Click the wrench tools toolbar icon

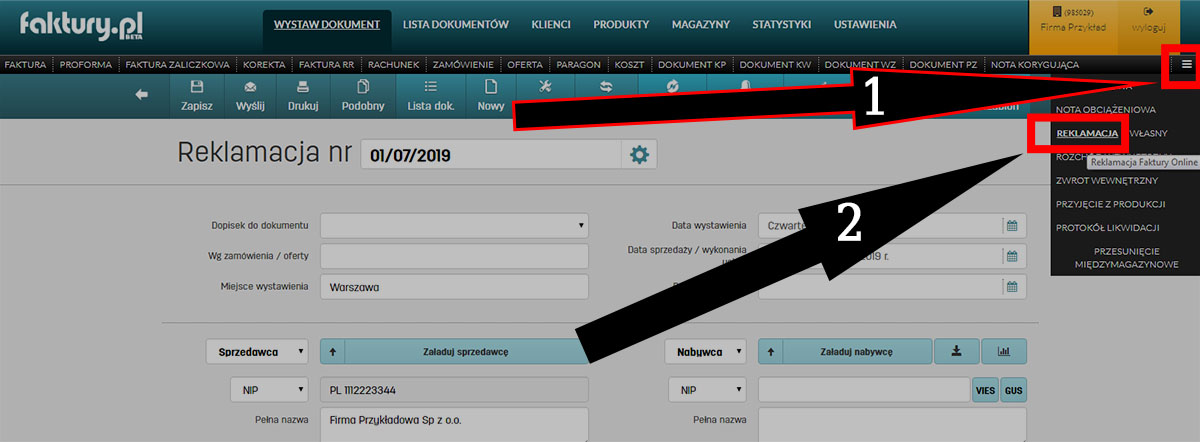545,87
